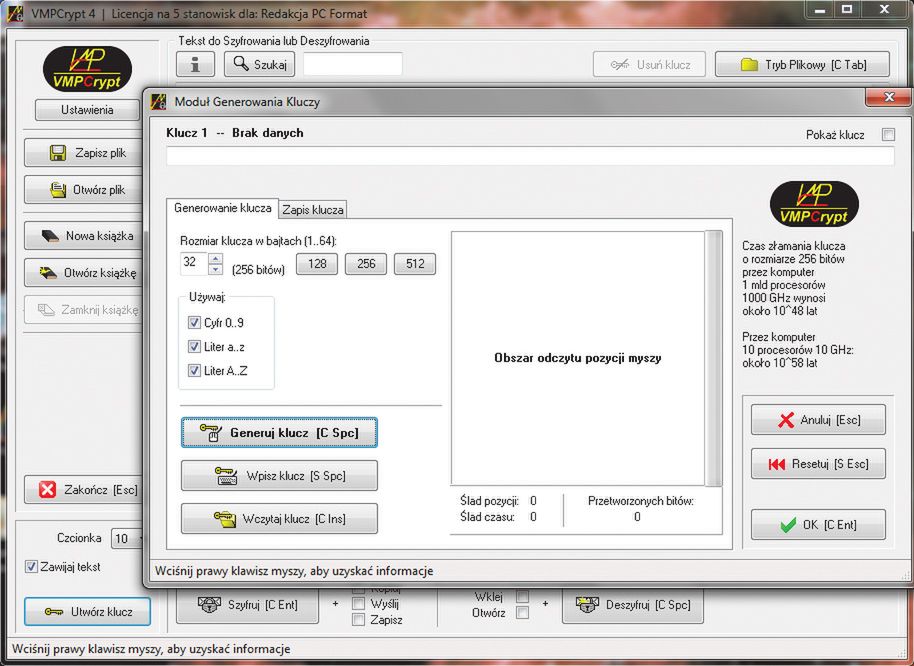Toggle Wyślij checkbox
Viewport: 914px width, 666px height.
(358, 604)
